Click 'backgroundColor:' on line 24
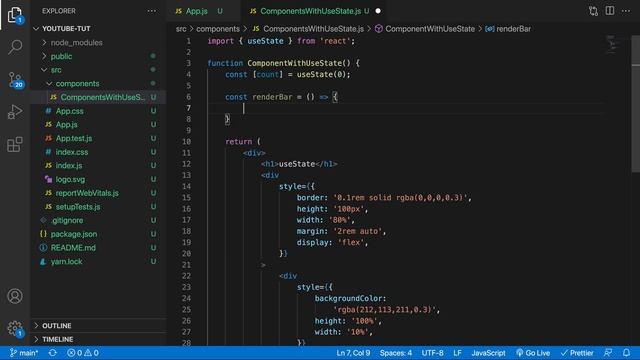The height and width of the screenshot is (360, 640). pyautogui.click(x=350, y=299)
